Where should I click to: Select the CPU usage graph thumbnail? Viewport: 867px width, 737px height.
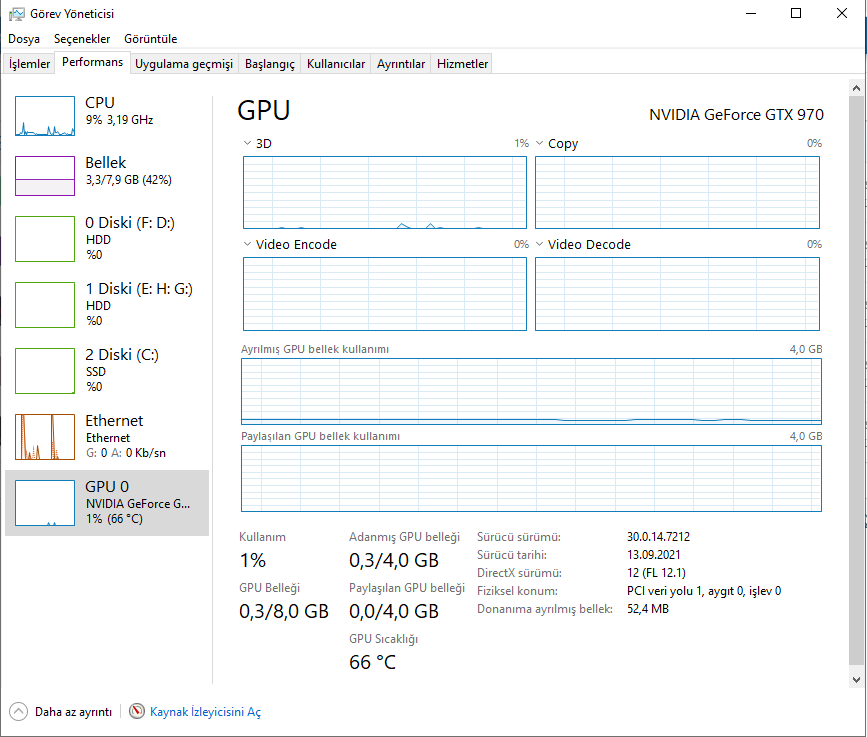coord(45,116)
